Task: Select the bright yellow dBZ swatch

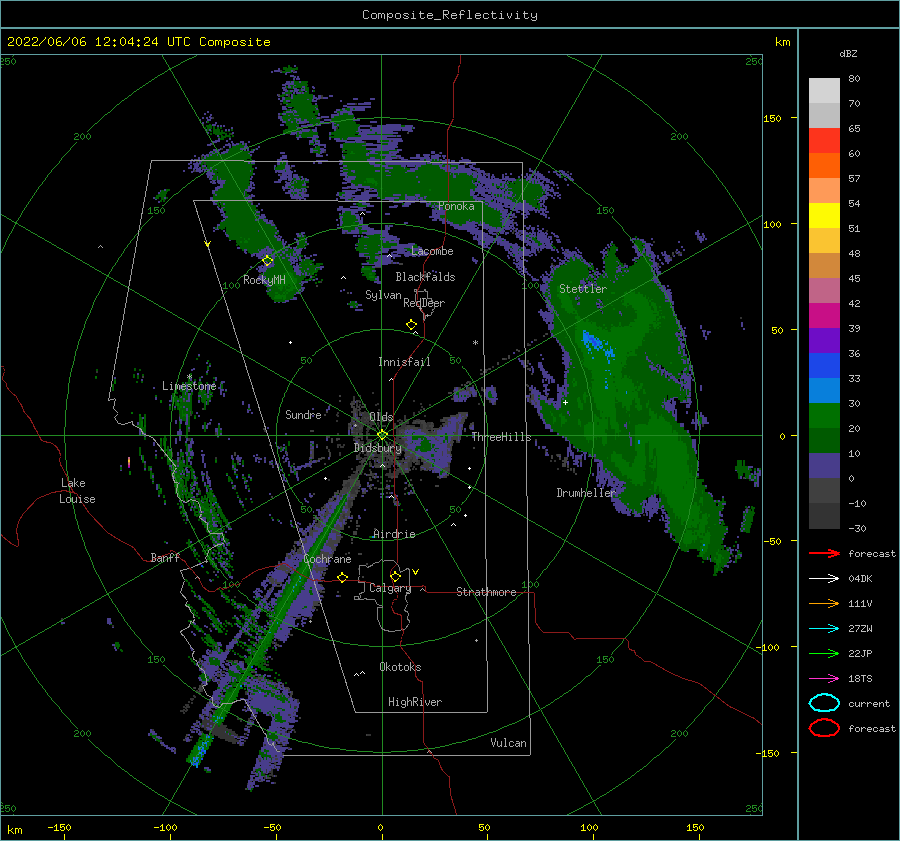Action: tap(824, 215)
